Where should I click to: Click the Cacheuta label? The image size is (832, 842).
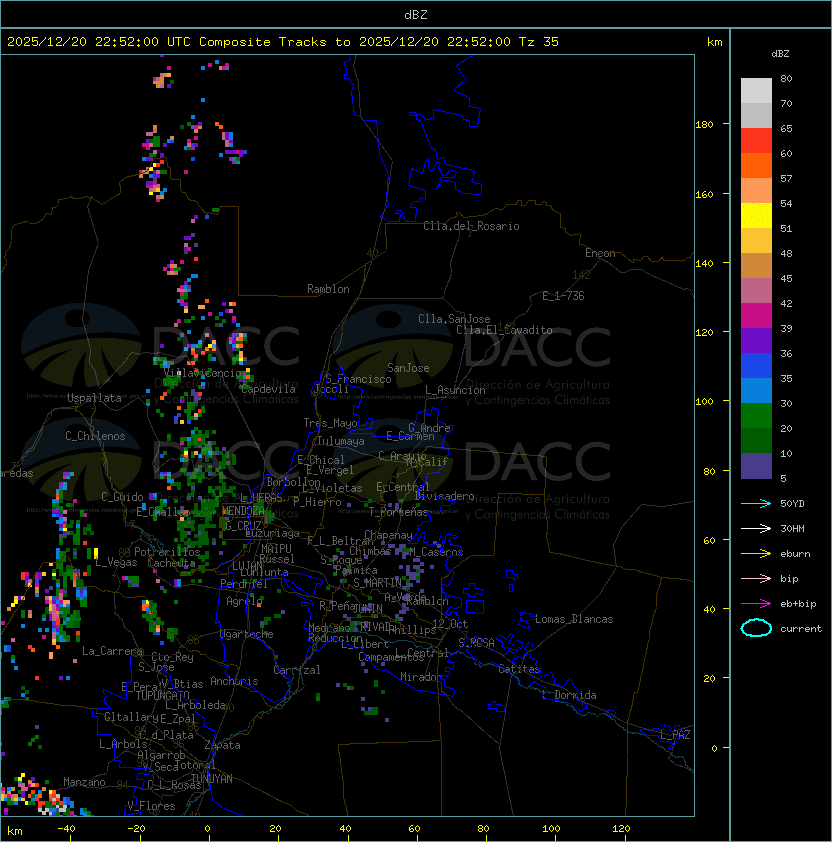tap(171, 563)
